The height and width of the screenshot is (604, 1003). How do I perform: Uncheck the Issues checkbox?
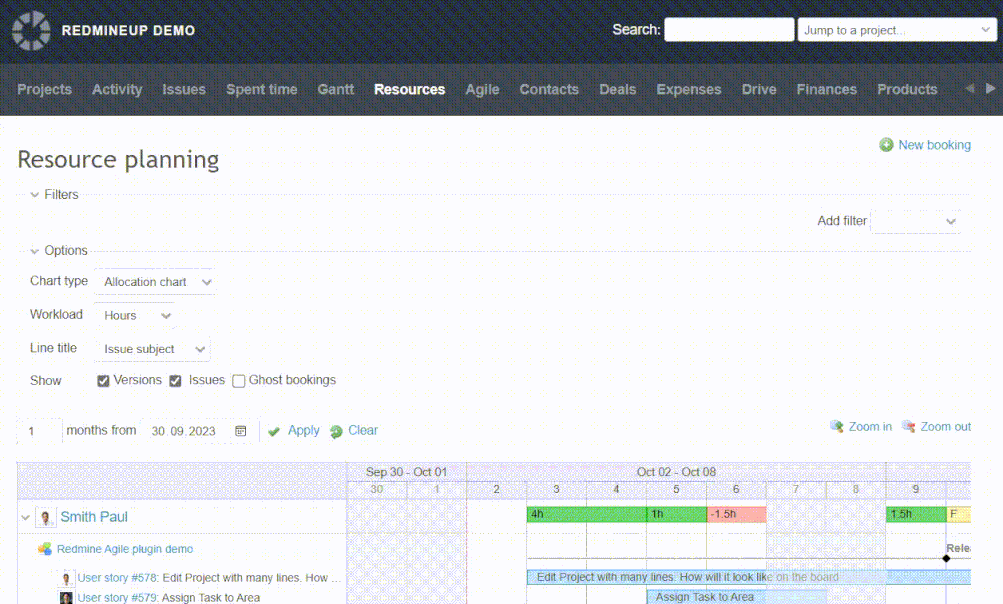(x=175, y=381)
